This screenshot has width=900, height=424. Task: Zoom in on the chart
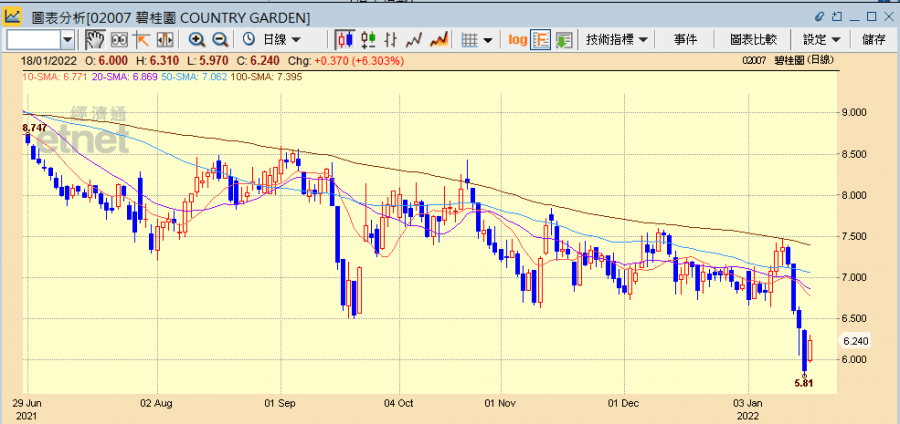tap(196, 39)
